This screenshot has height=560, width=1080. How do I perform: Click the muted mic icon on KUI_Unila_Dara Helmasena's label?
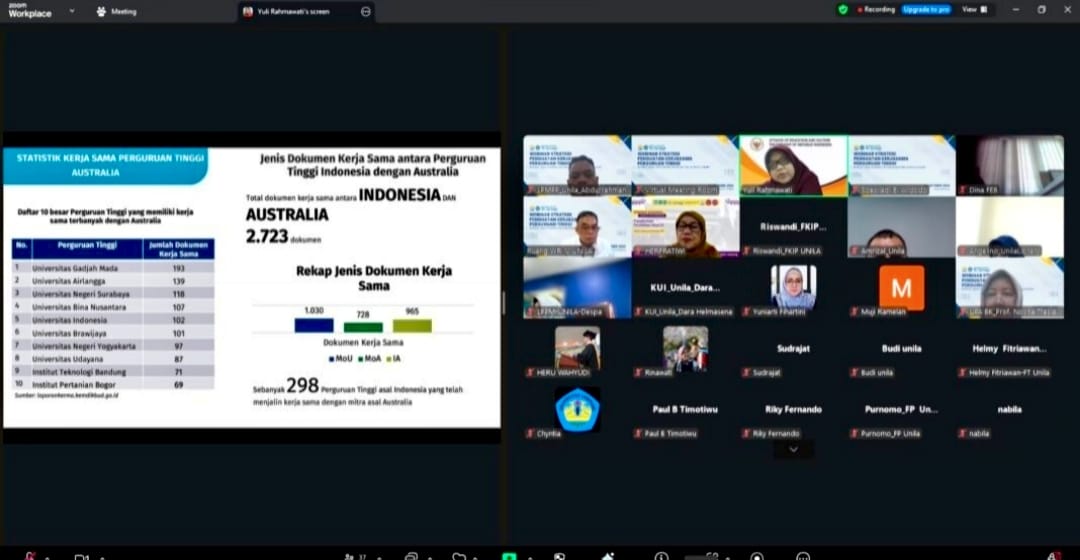(638, 312)
